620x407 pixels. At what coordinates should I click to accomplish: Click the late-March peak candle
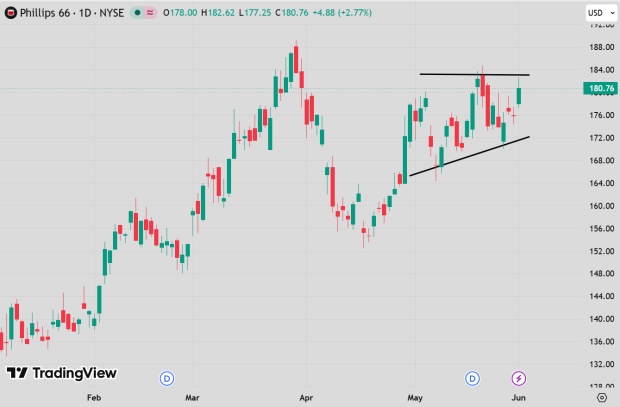tap(296, 59)
